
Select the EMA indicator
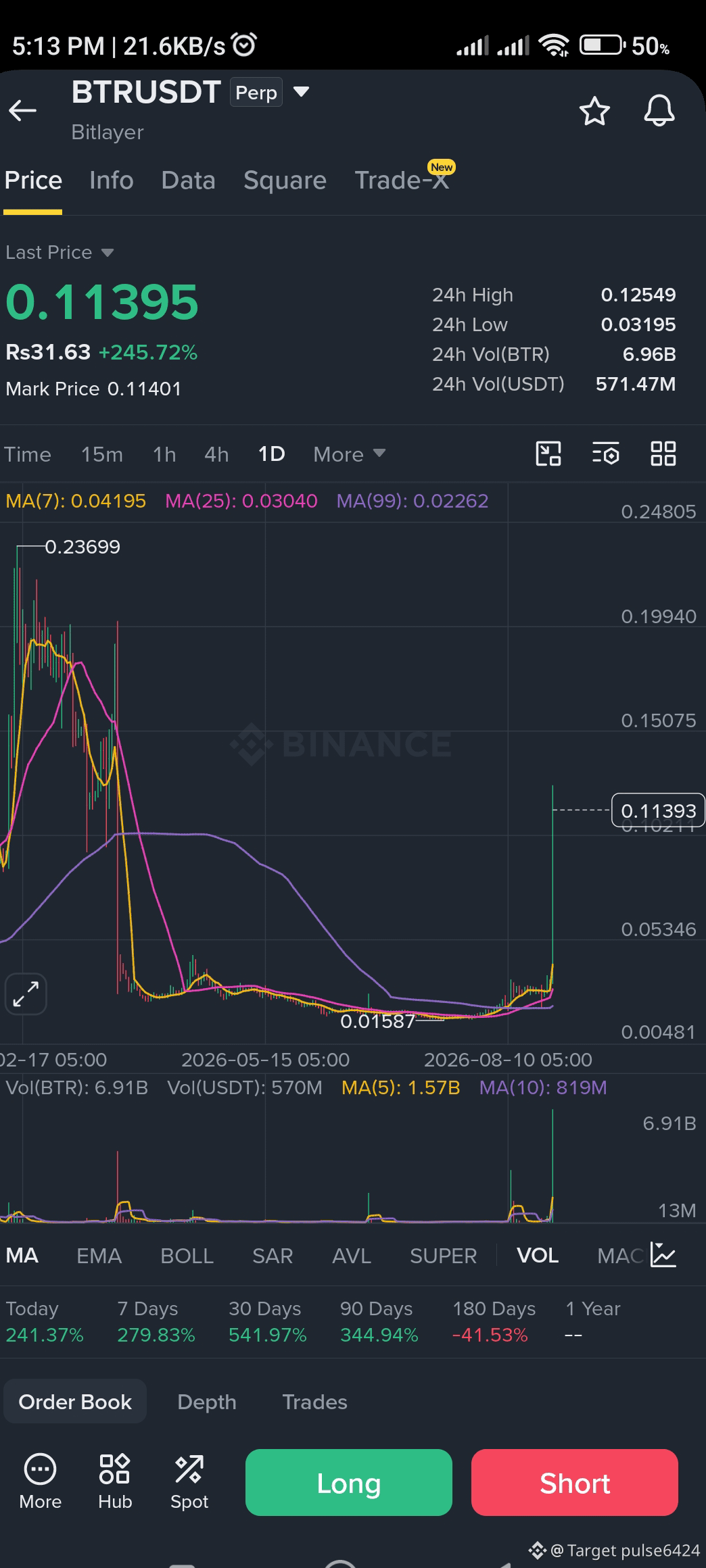(99, 1256)
